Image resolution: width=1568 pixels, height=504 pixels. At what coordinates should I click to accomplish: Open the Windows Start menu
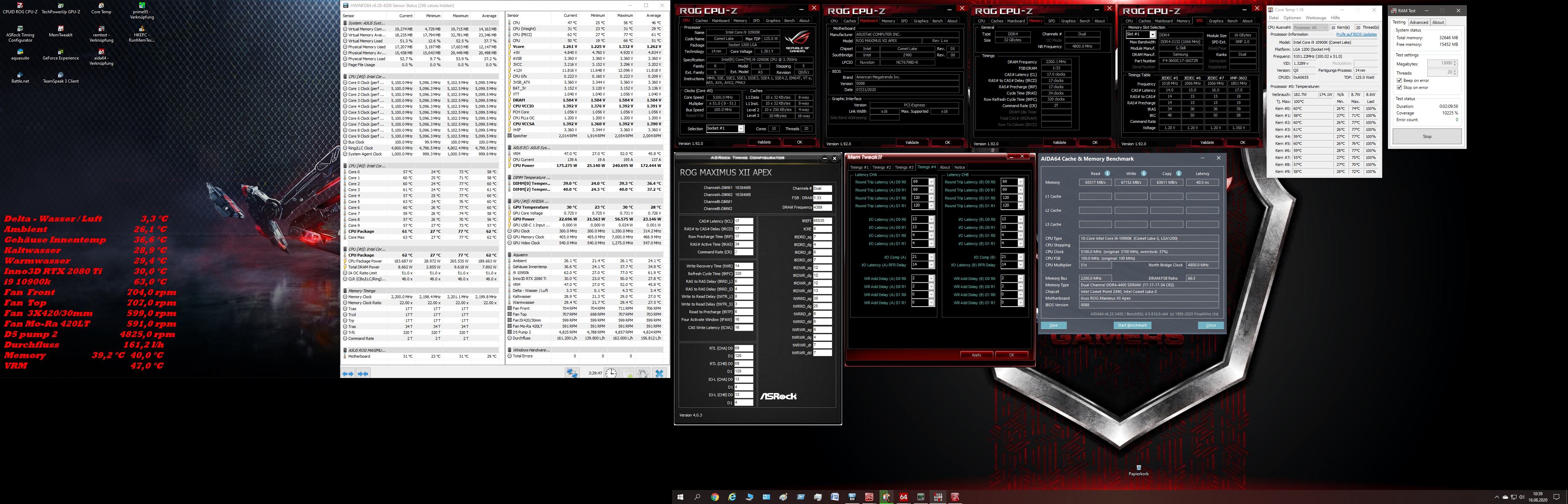click(680, 497)
